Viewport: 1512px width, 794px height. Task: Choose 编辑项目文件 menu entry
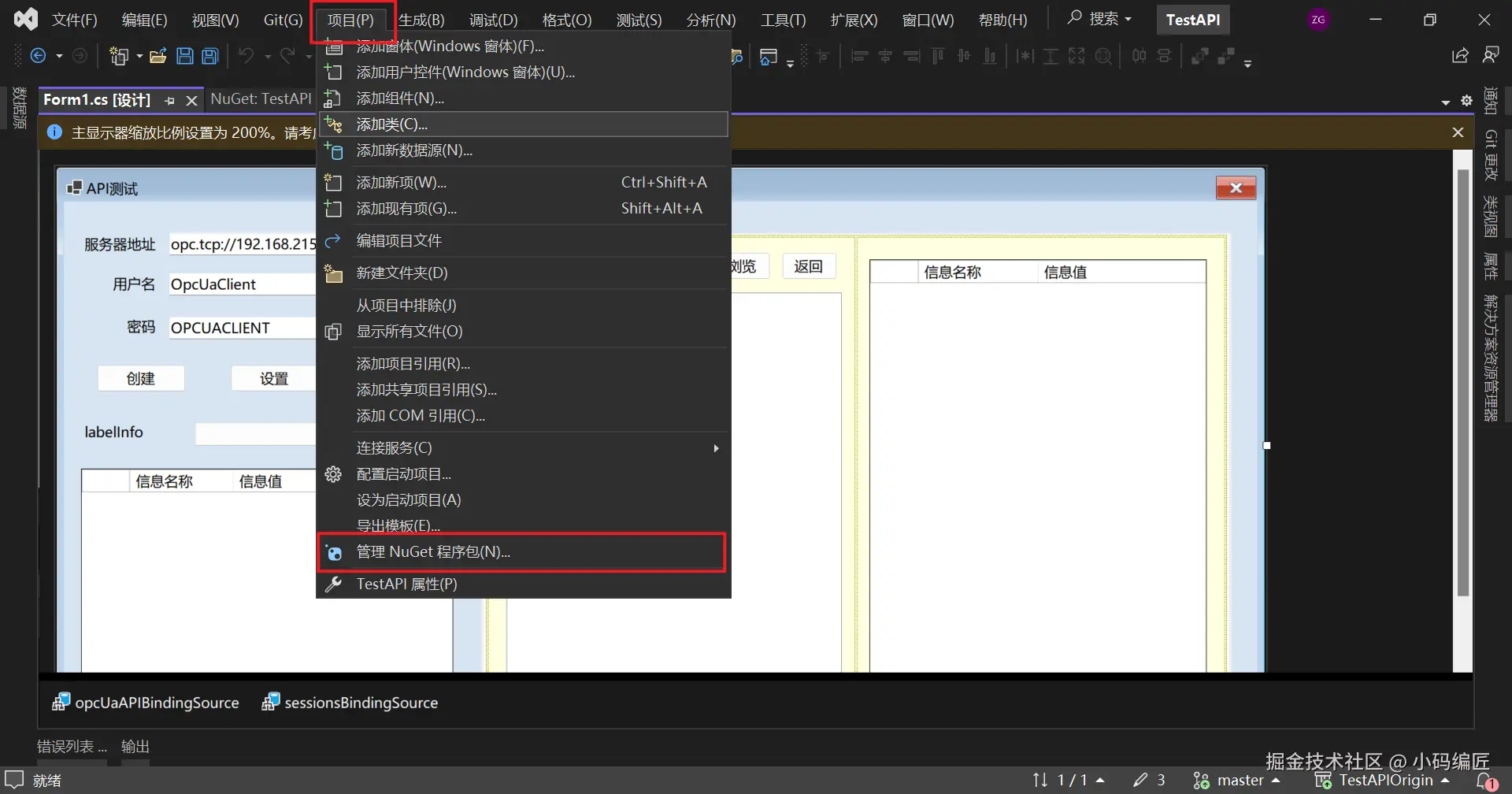click(x=523, y=241)
